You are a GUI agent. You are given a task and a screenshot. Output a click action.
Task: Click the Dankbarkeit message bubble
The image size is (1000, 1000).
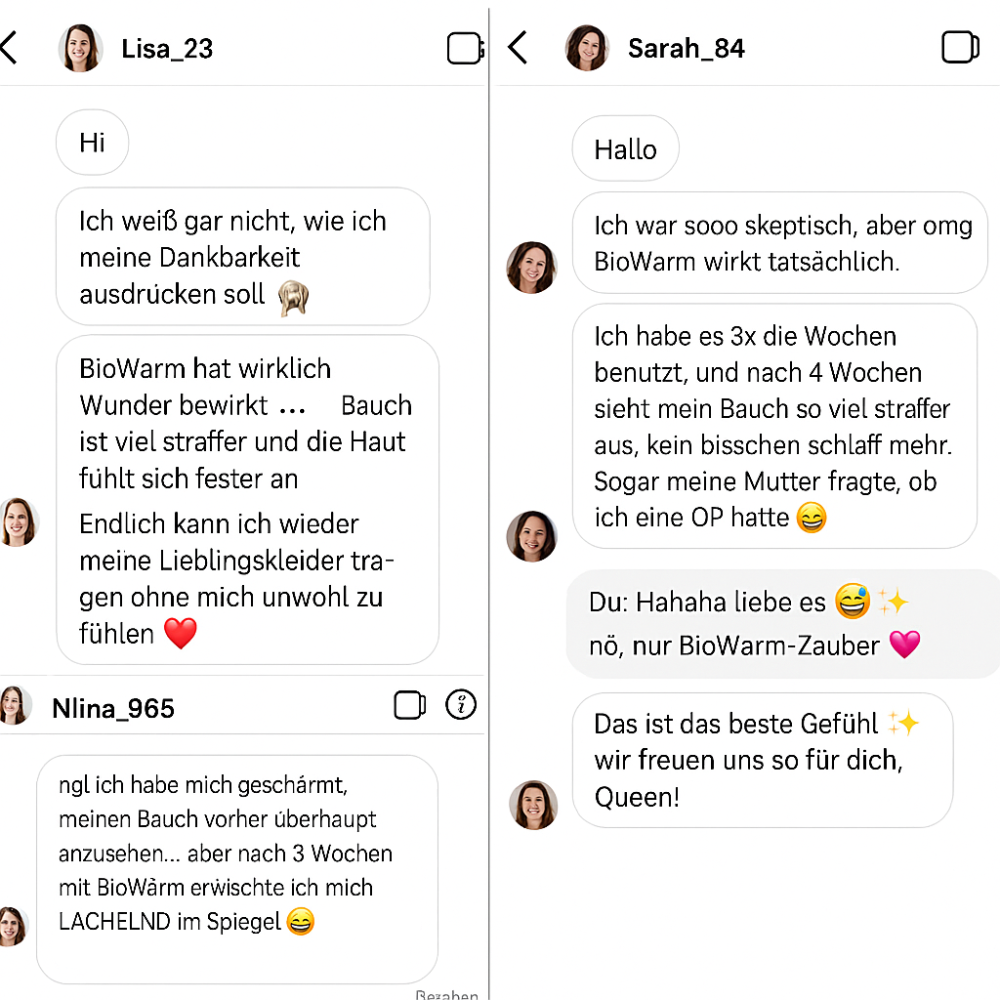[x=242, y=257]
